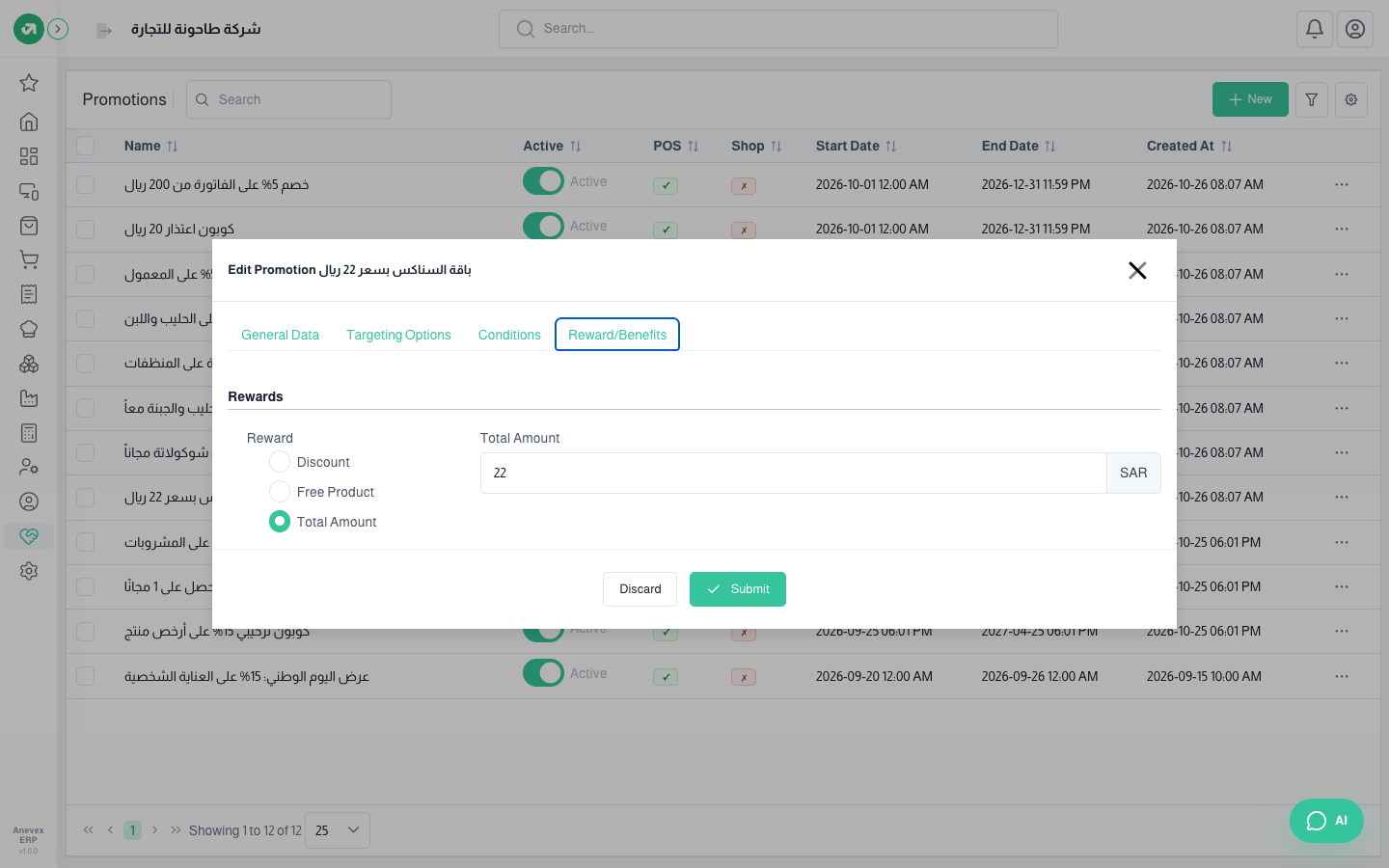This screenshot has width=1389, height=868.
Task: Open table settings gear next to filter
Action: tap(1351, 99)
